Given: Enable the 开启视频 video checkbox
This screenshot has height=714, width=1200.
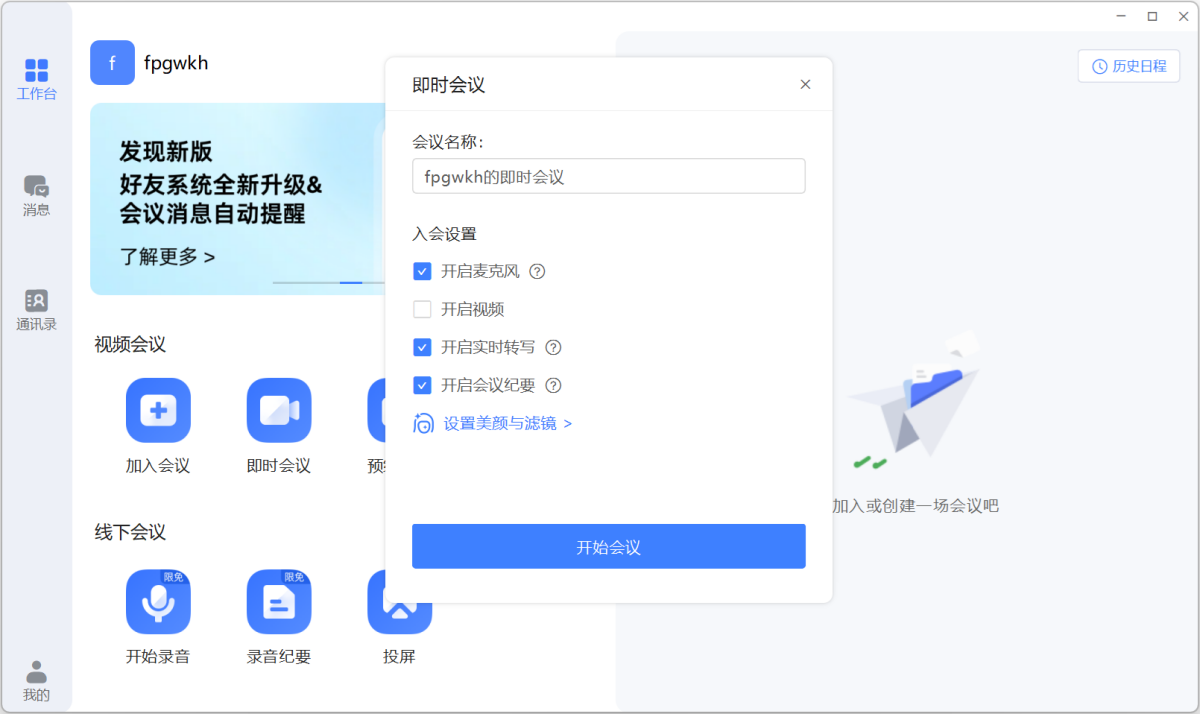Looking at the screenshot, I should 422,309.
